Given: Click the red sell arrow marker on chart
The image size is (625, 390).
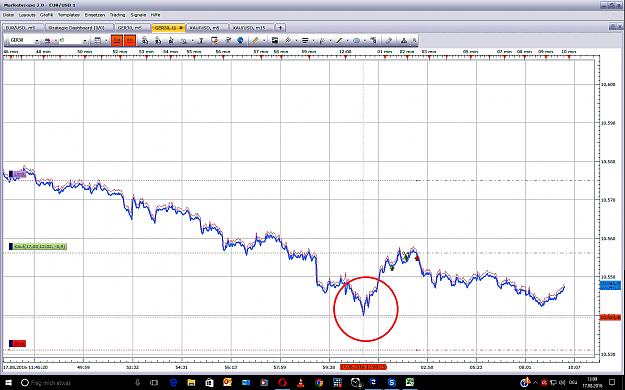Looking at the screenshot, I should [x=417, y=258].
